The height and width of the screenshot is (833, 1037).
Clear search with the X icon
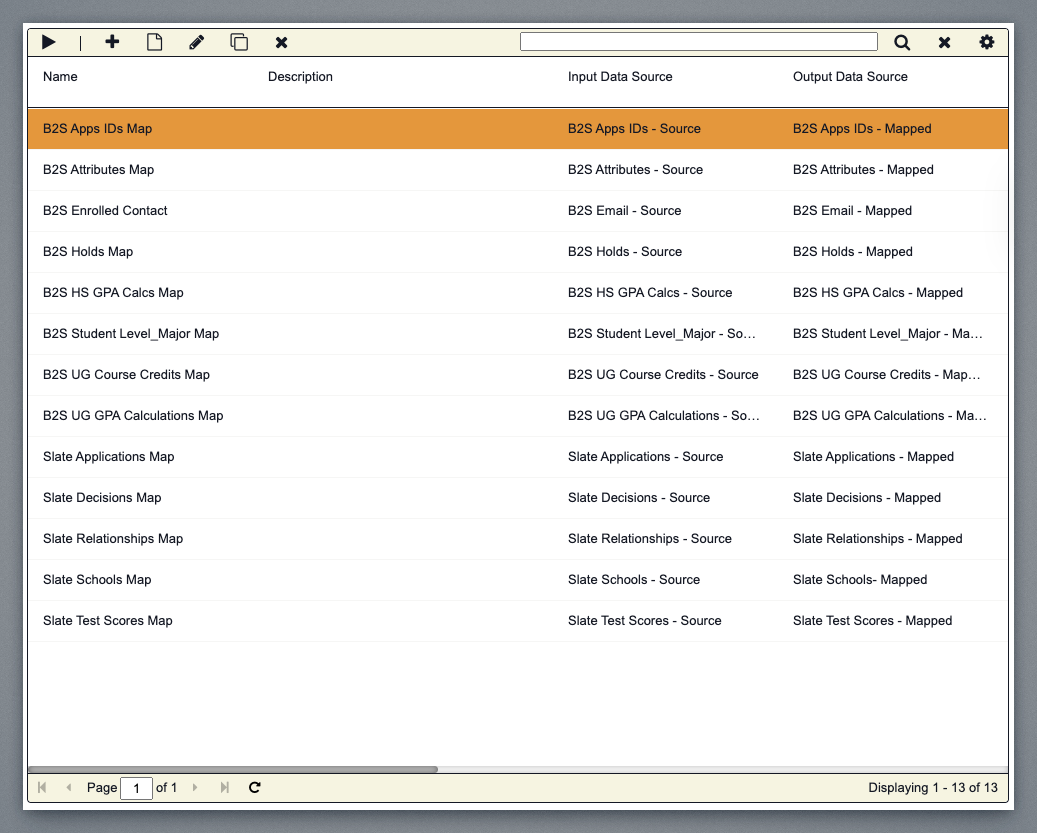[944, 42]
